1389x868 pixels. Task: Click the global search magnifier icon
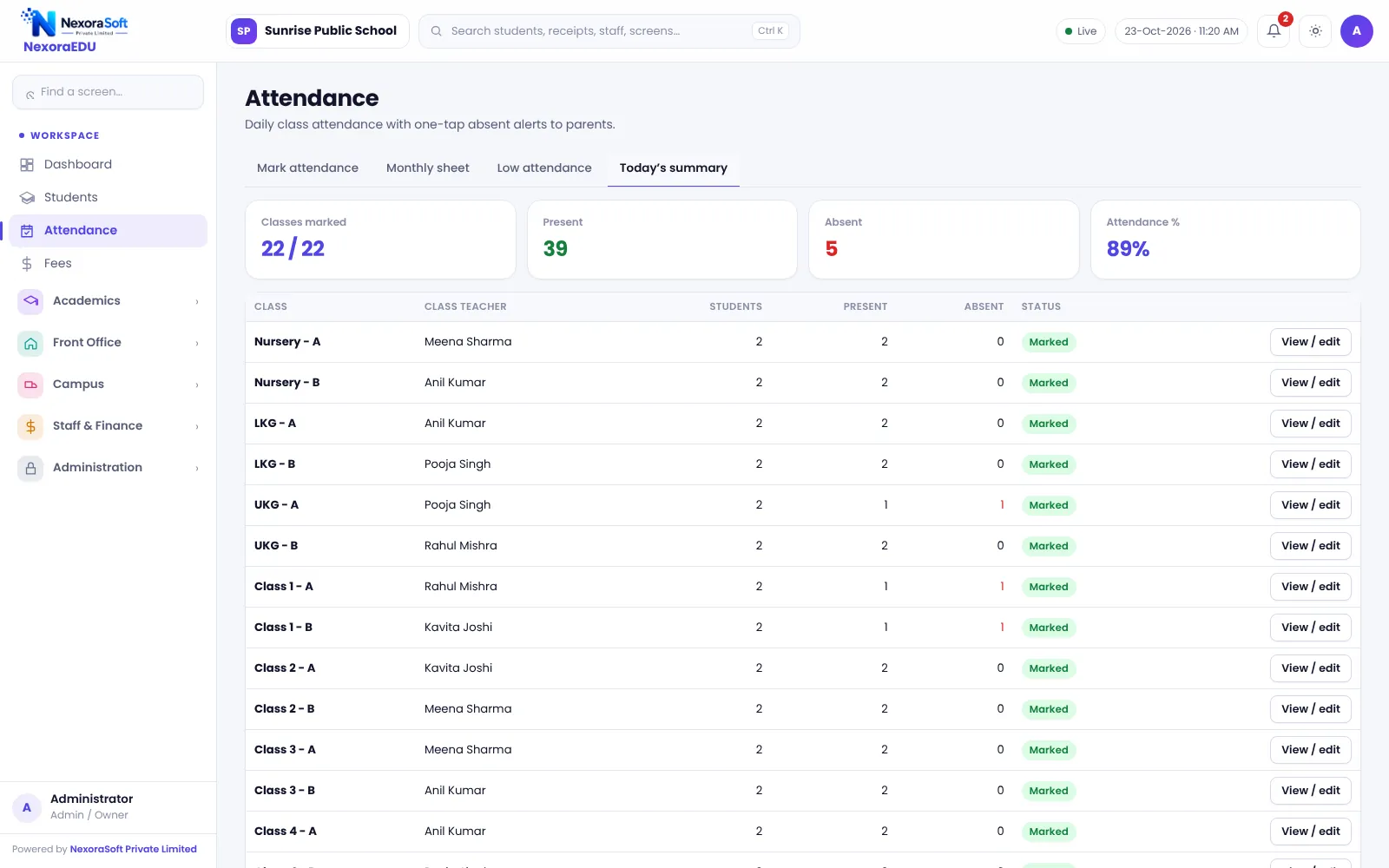[x=437, y=31]
